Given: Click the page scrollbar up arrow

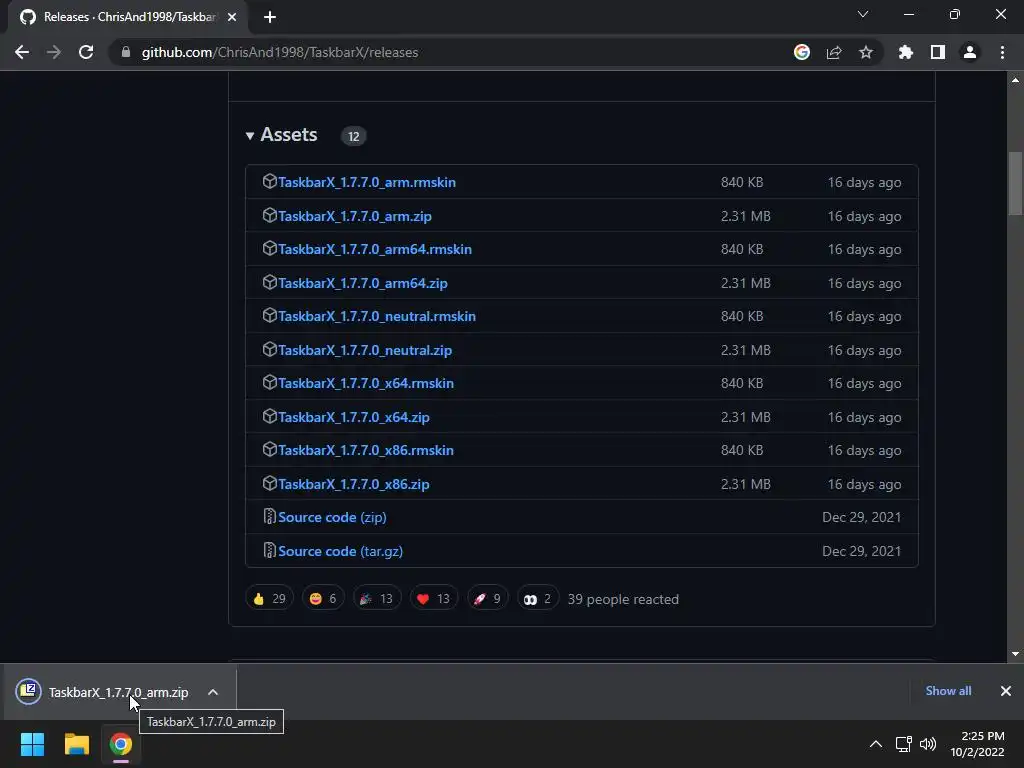Looking at the screenshot, I should (x=1016, y=80).
